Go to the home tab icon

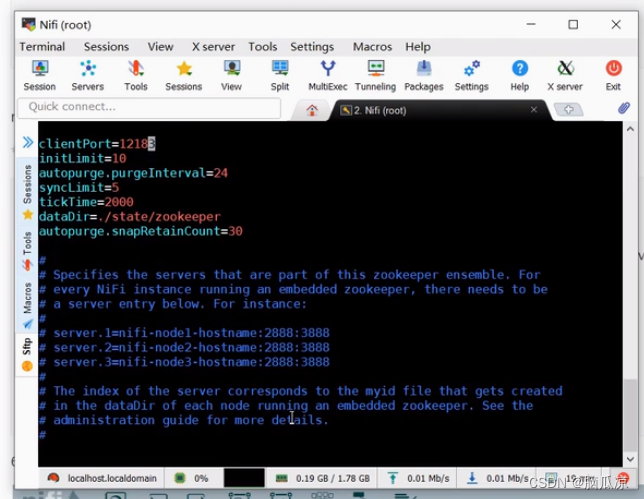tap(312, 110)
